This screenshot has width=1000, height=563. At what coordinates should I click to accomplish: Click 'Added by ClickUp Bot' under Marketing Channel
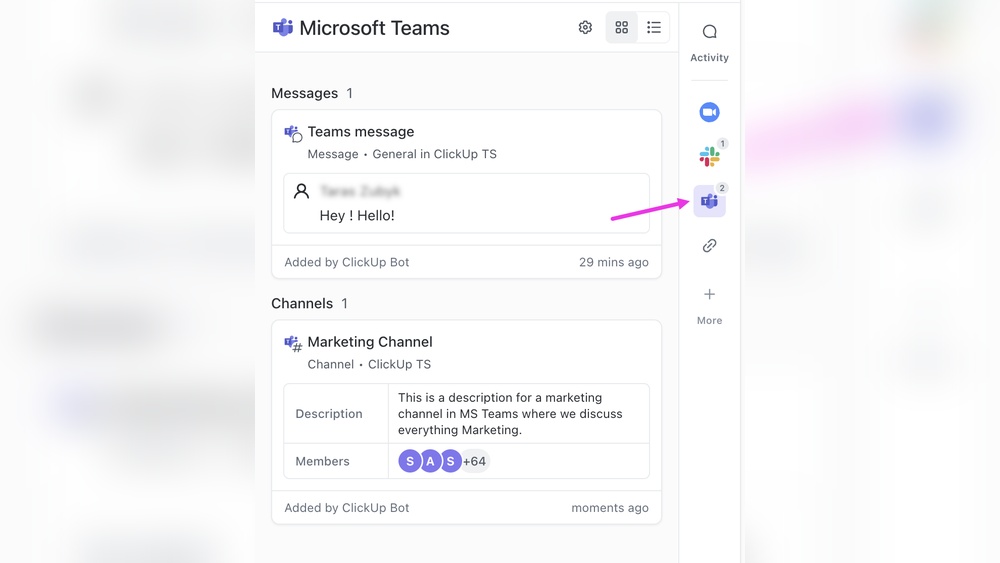(x=346, y=508)
